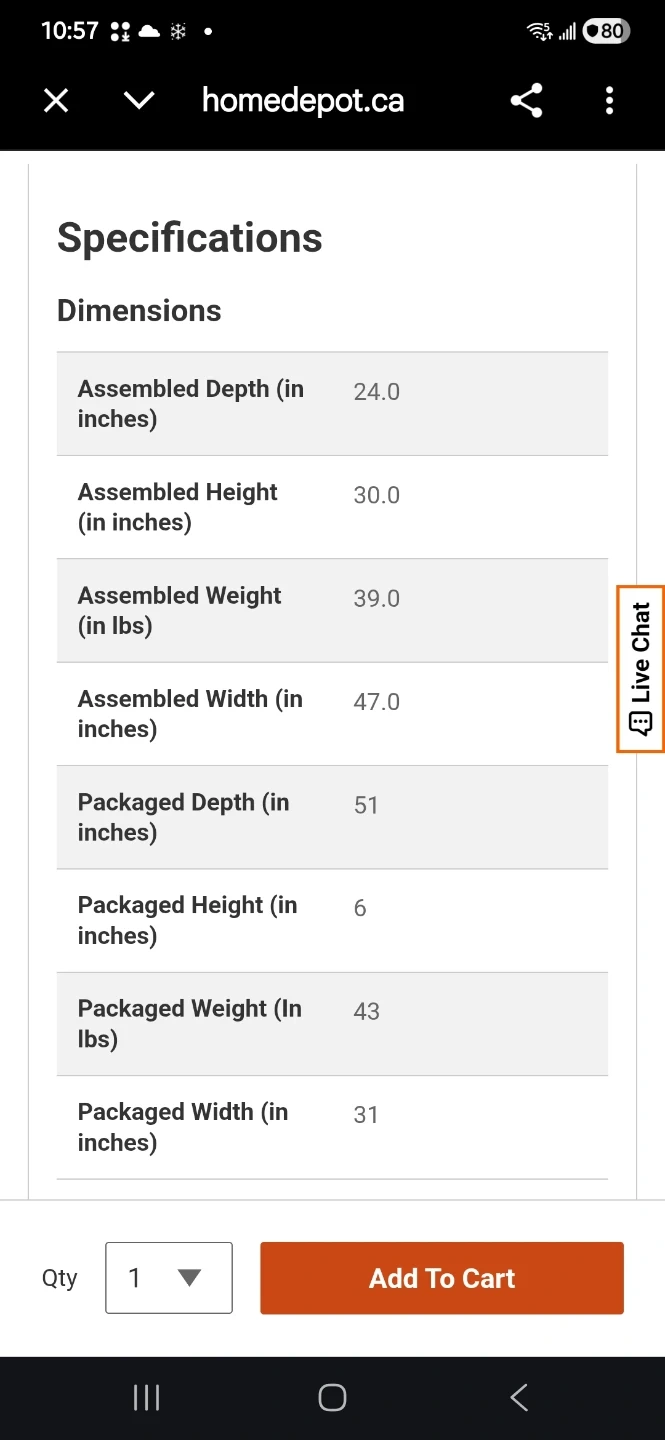Open the three-dot overflow menu
This screenshot has width=665, height=1440.
[609, 100]
